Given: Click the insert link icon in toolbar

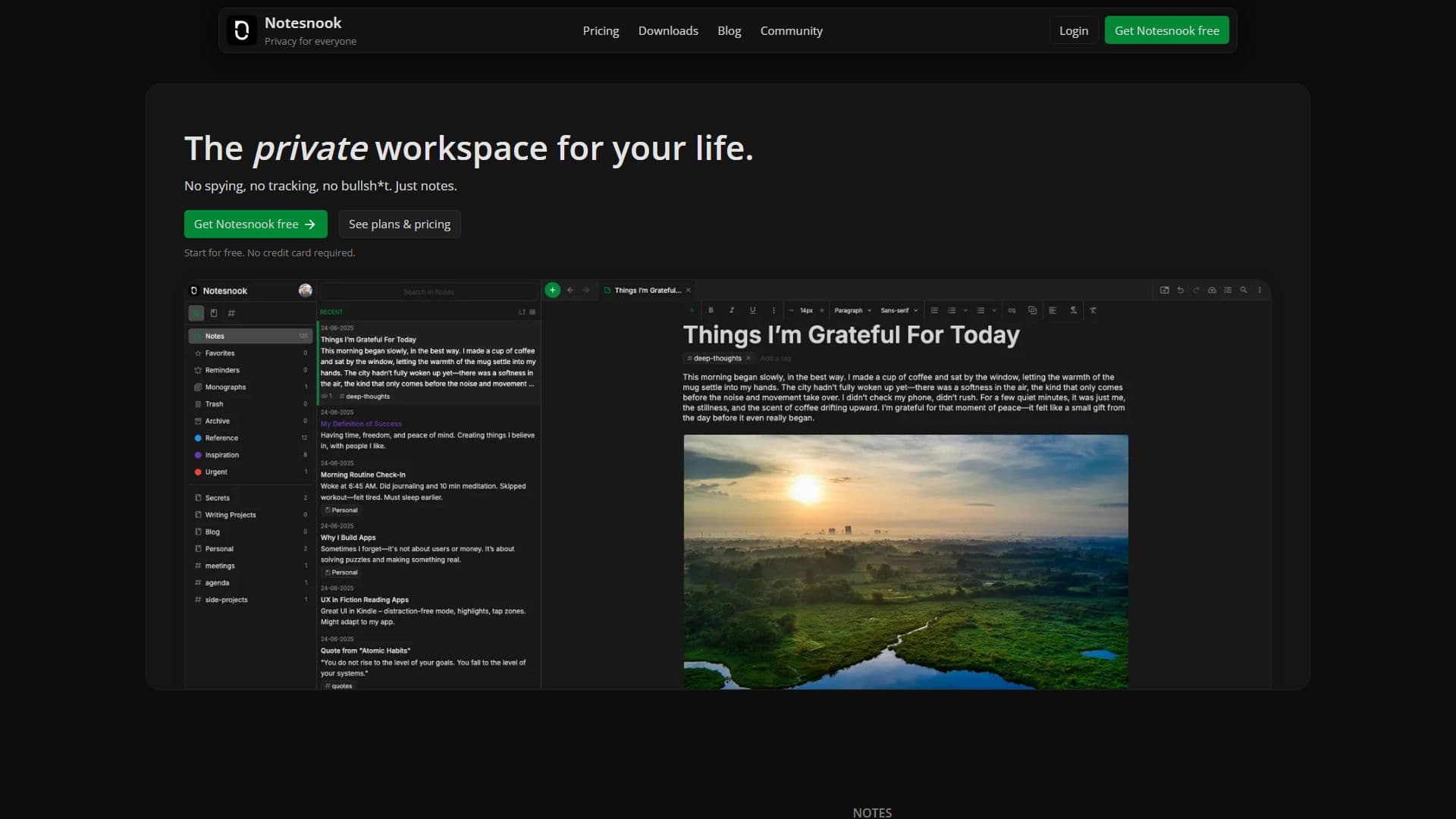Looking at the screenshot, I should 1012,310.
